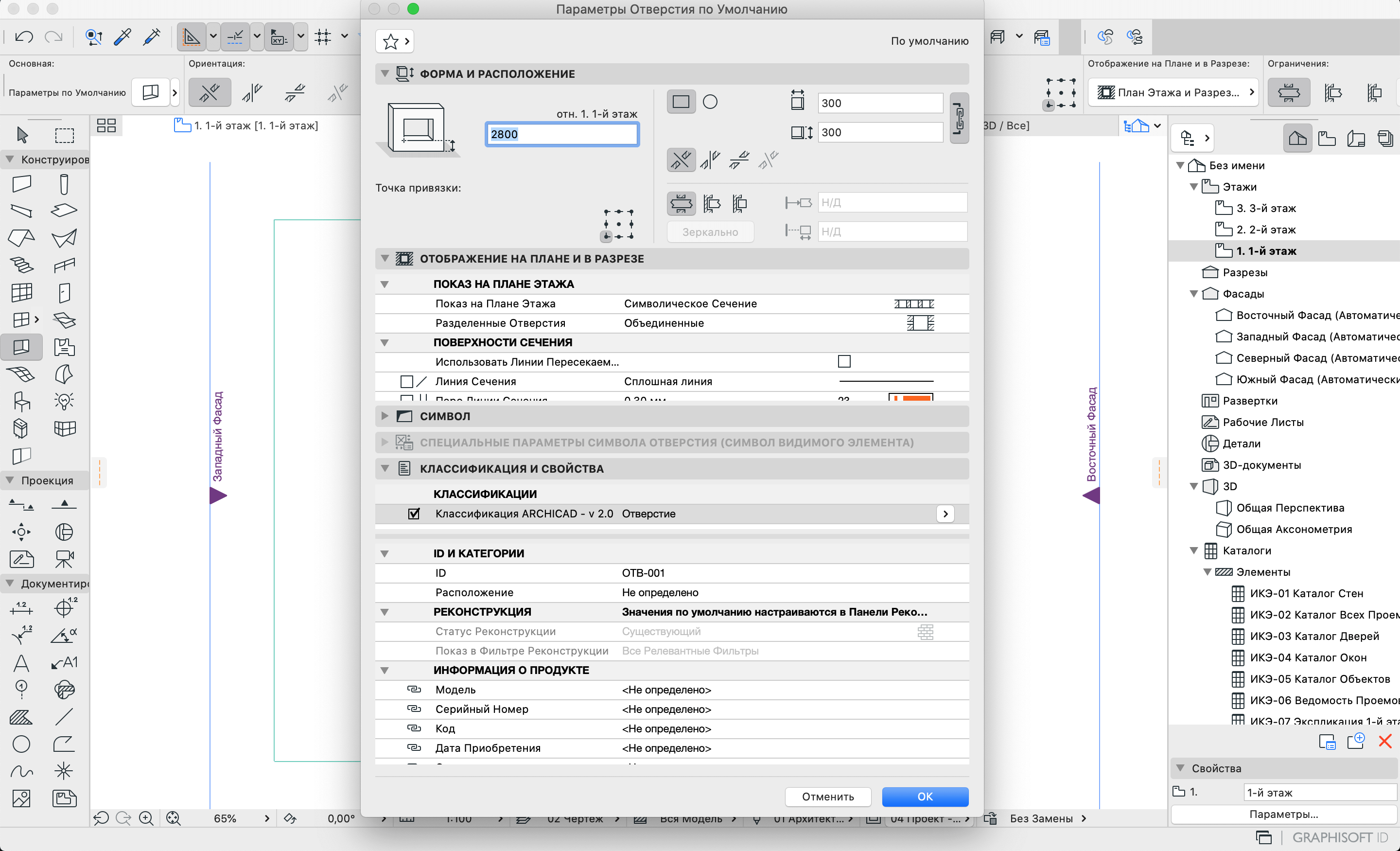Select first limits option in dialog
The width and height of the screenshot is (1400, 851).
tap(681, 203)
